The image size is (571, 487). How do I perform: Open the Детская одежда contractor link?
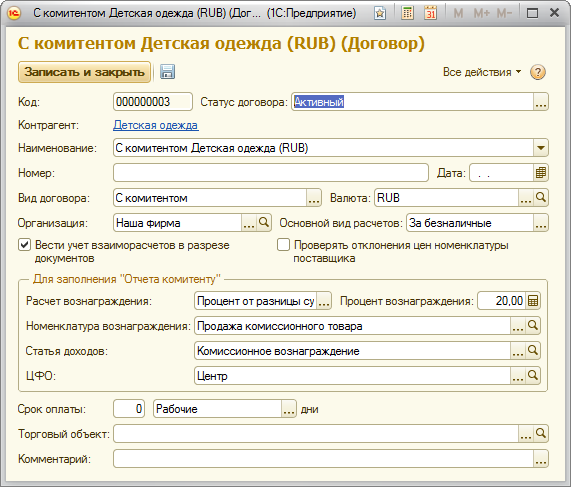coord(156,125)
